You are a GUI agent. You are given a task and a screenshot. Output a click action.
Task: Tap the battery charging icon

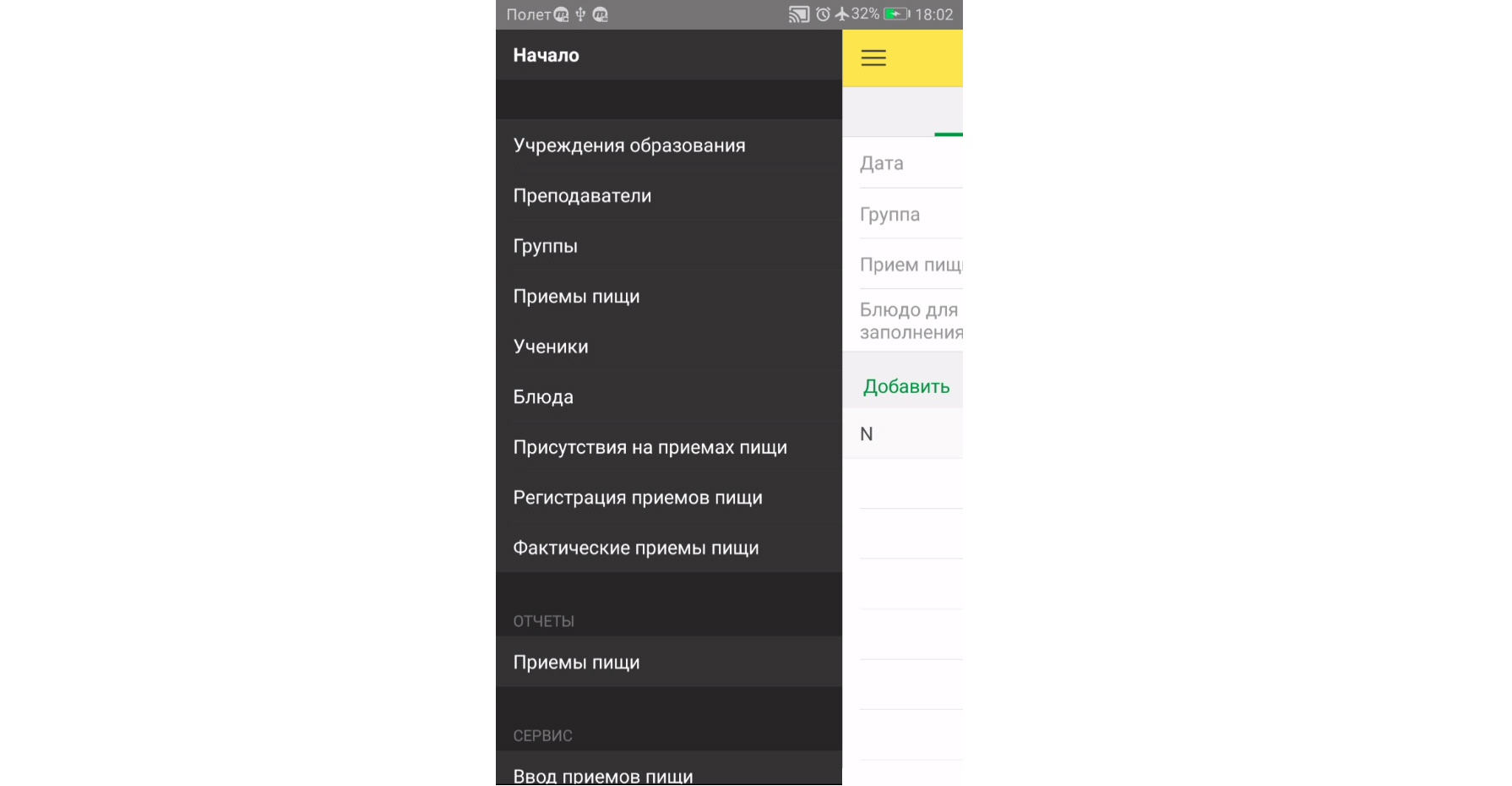(x=897, y=14)
